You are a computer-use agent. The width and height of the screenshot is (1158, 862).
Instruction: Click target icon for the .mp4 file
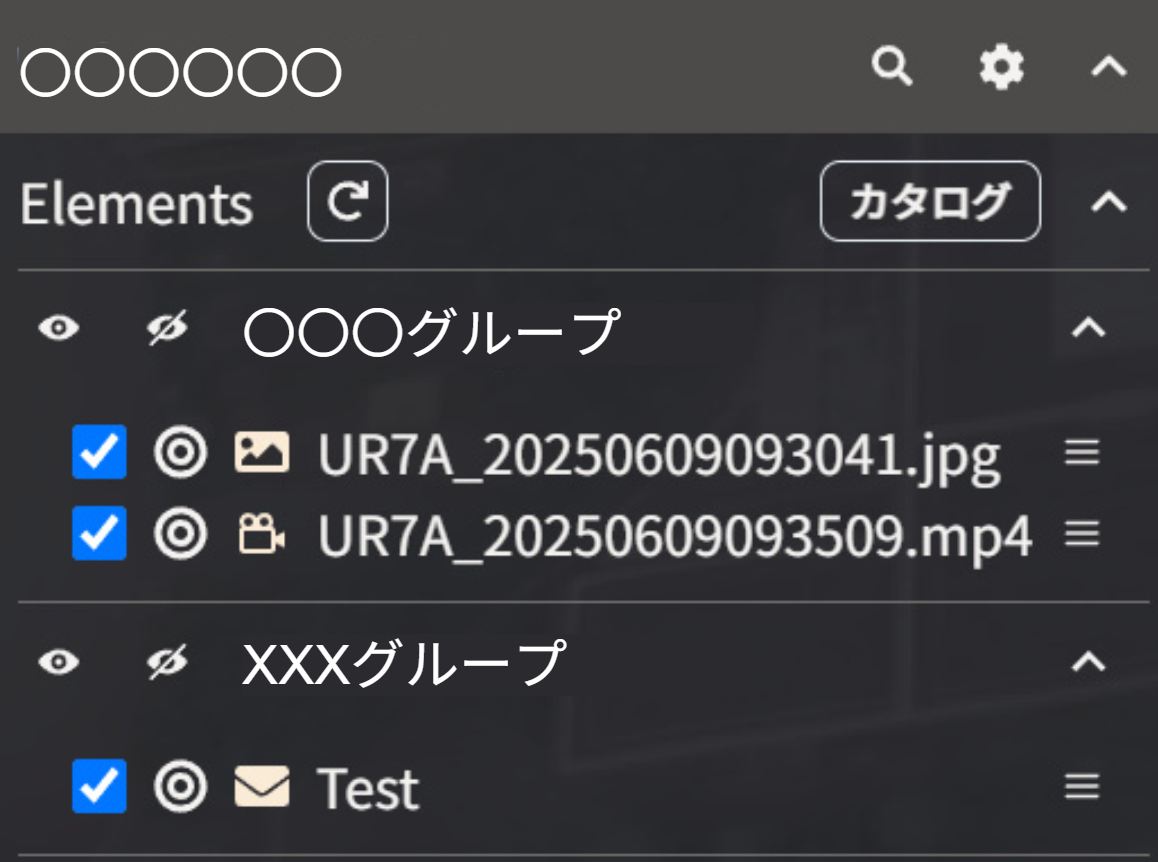click(180, 534)
